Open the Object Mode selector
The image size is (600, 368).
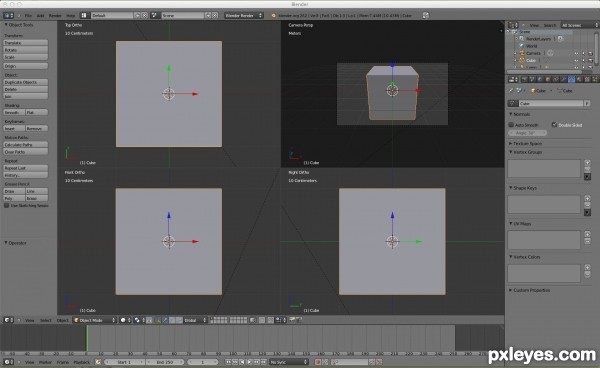[x=95, y=320]
